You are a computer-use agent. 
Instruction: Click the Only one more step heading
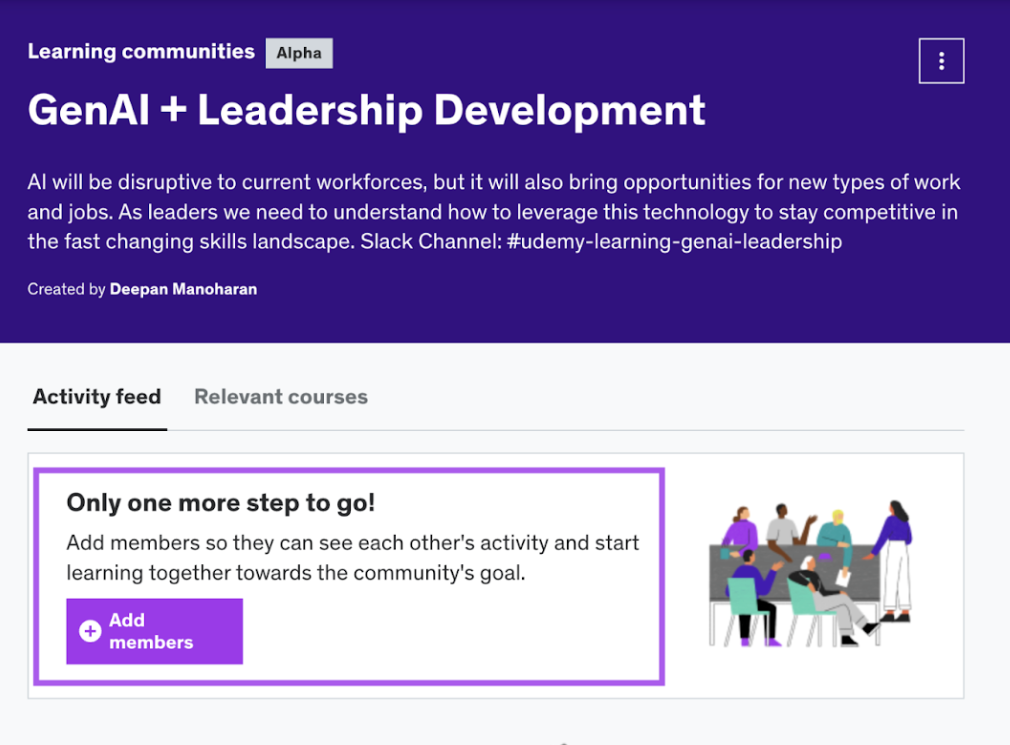(x=220, y=502)
